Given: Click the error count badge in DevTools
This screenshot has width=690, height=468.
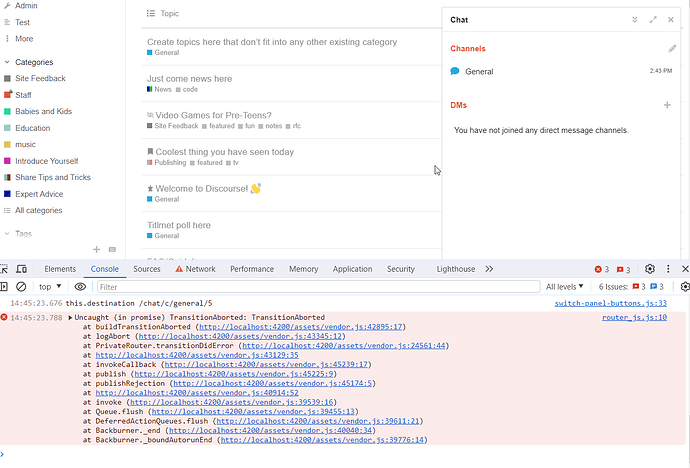Looking at the screenshot, I should 602,269.
